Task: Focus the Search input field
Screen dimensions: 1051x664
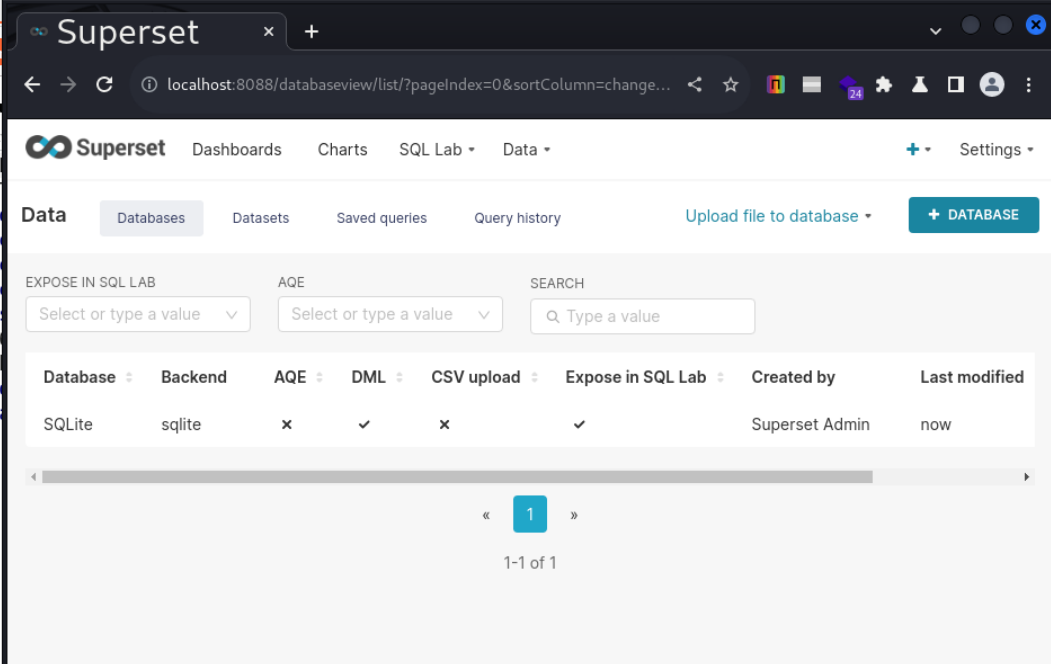Action: point(650,316)
